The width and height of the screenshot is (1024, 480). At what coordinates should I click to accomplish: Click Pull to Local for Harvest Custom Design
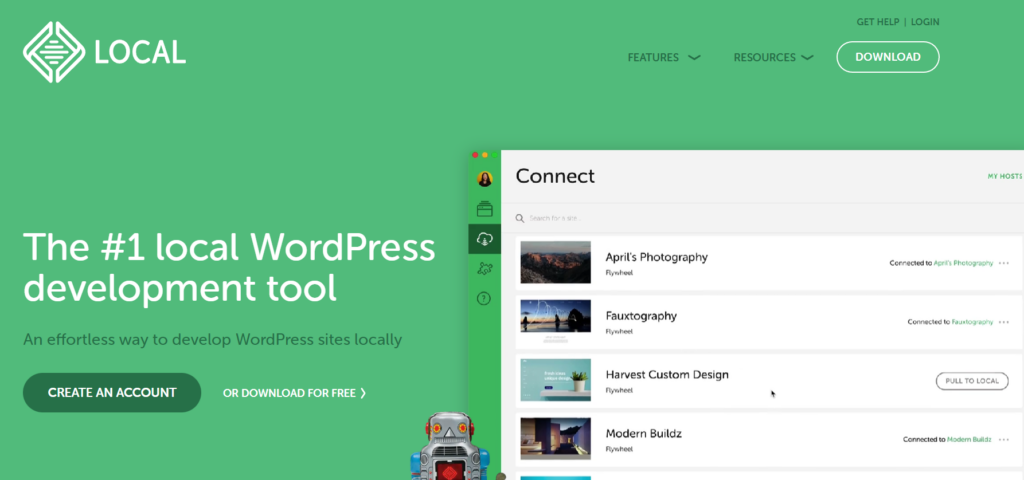(x=971, y=381)
